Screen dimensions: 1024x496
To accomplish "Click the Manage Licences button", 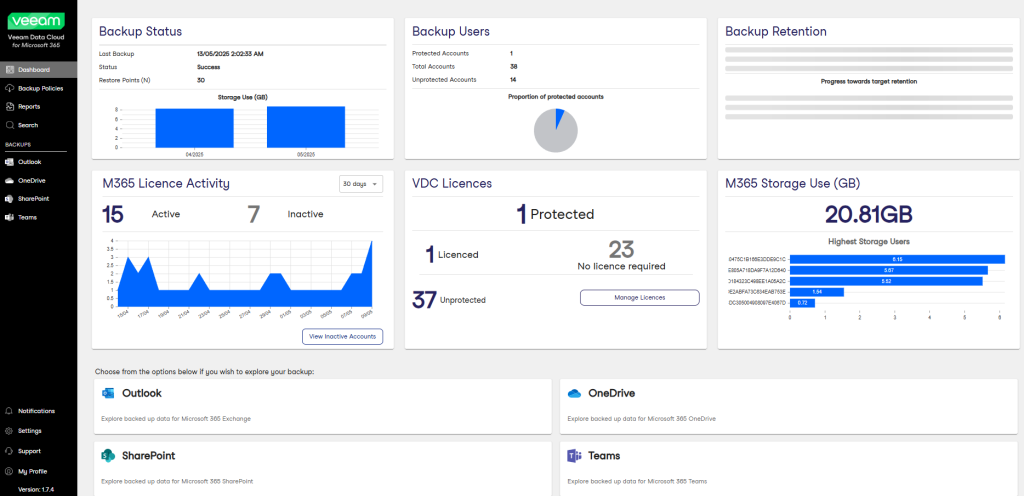I will [x=639, y=298].
